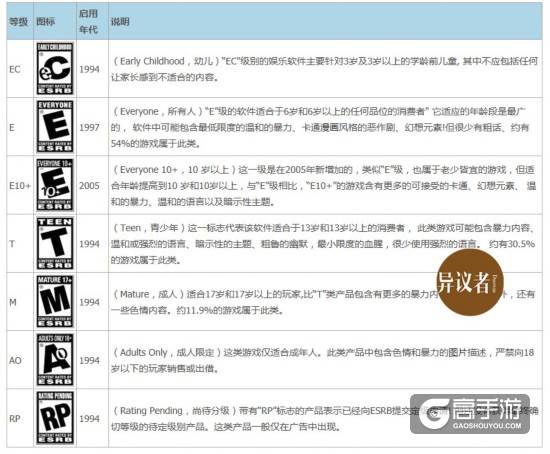
Task: Click the Everyone E rating icon
Action: (55, 127)
